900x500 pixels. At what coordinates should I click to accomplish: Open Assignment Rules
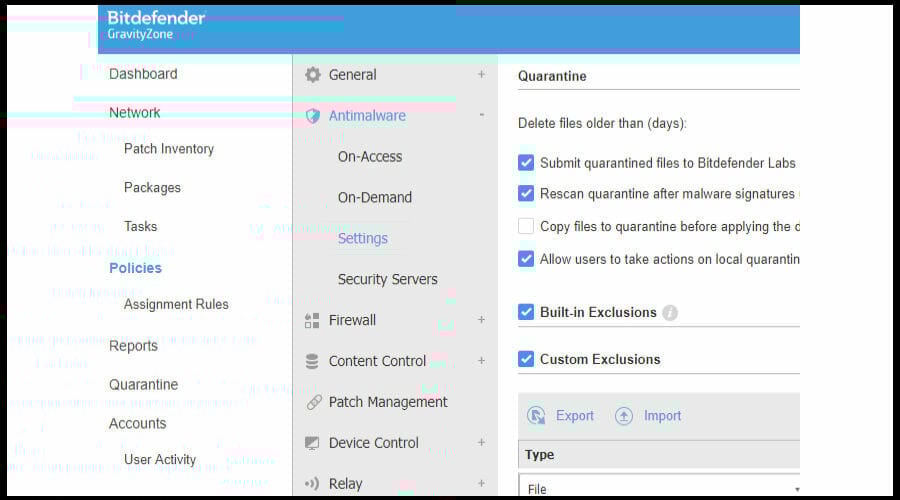[x=176, y=304]
